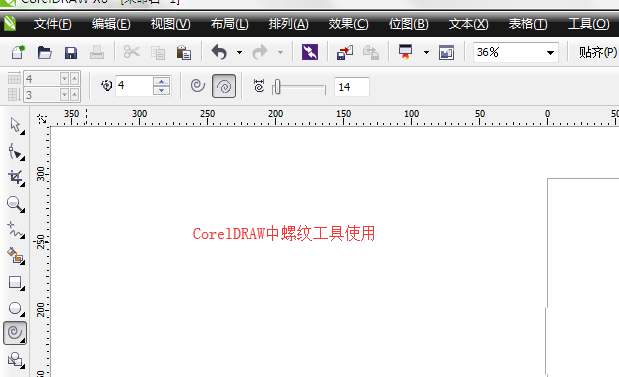The width and height of the screenshot is (619, 377).
Task: Save the document with the floppy disk icon
Action: coord(71,53)
